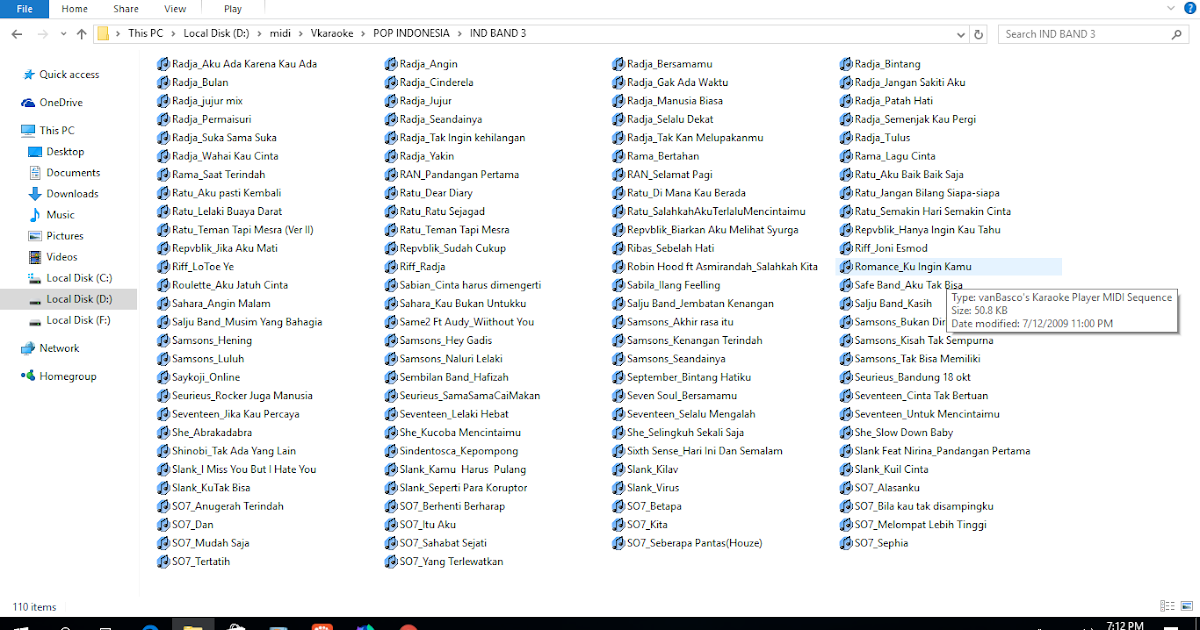Open Documents folder in sidebar

[x=72, y=173]
